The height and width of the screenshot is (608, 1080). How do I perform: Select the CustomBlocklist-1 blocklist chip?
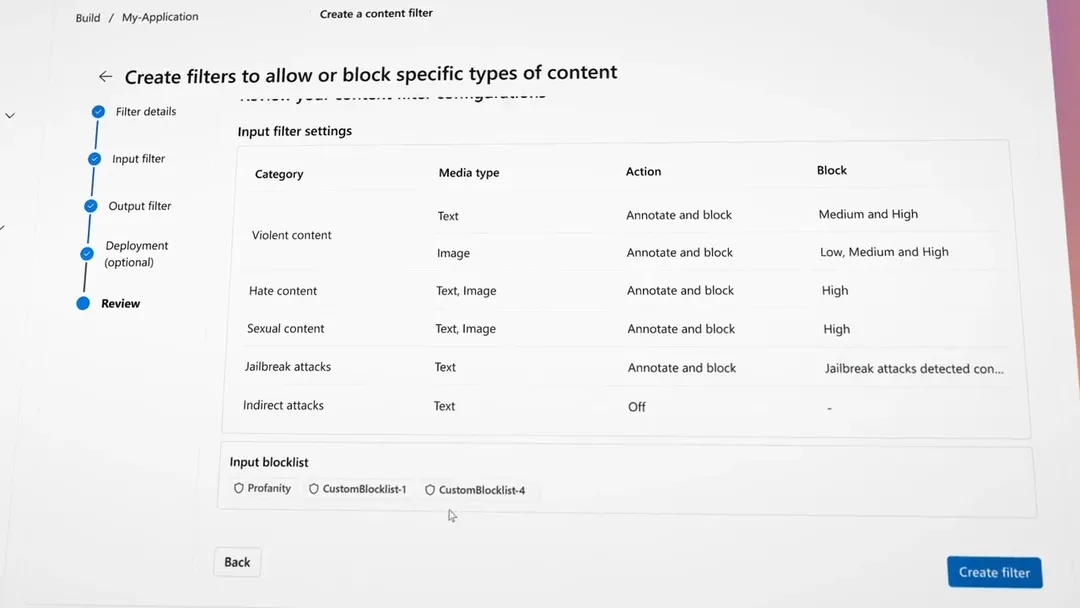[x=357, y=489]
